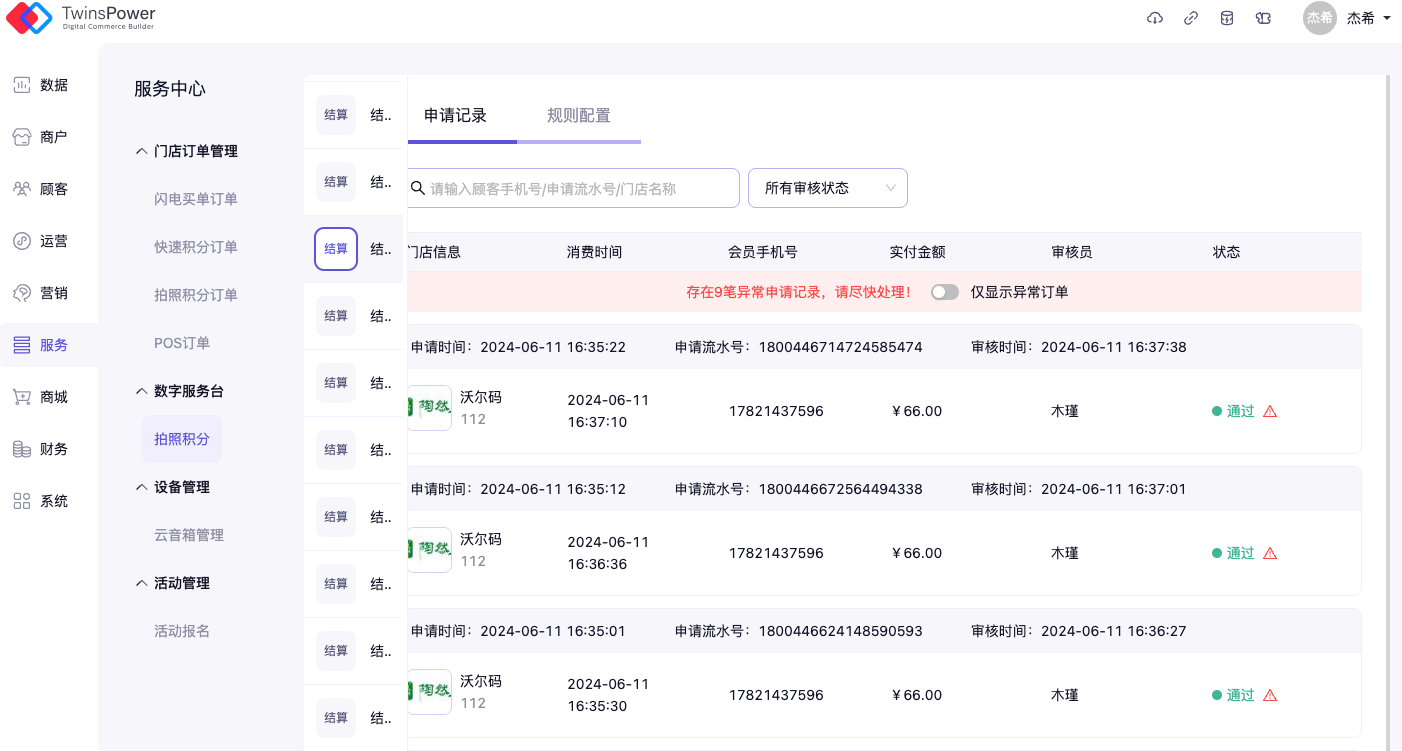Switch to the 规则配置 tab
The height and width of the screenshot is (751, 1402).
pyautogui.click(x=578, y=115)
